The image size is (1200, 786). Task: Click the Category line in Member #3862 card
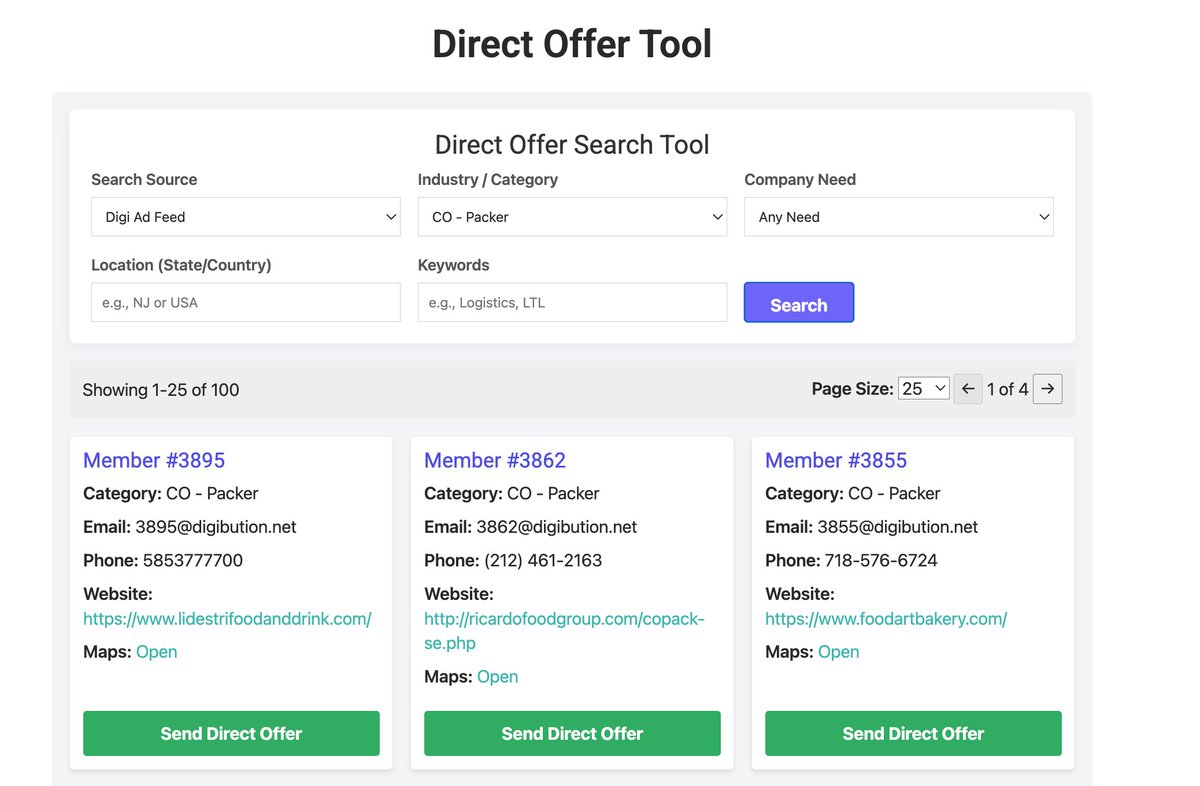tap(512, 493)
